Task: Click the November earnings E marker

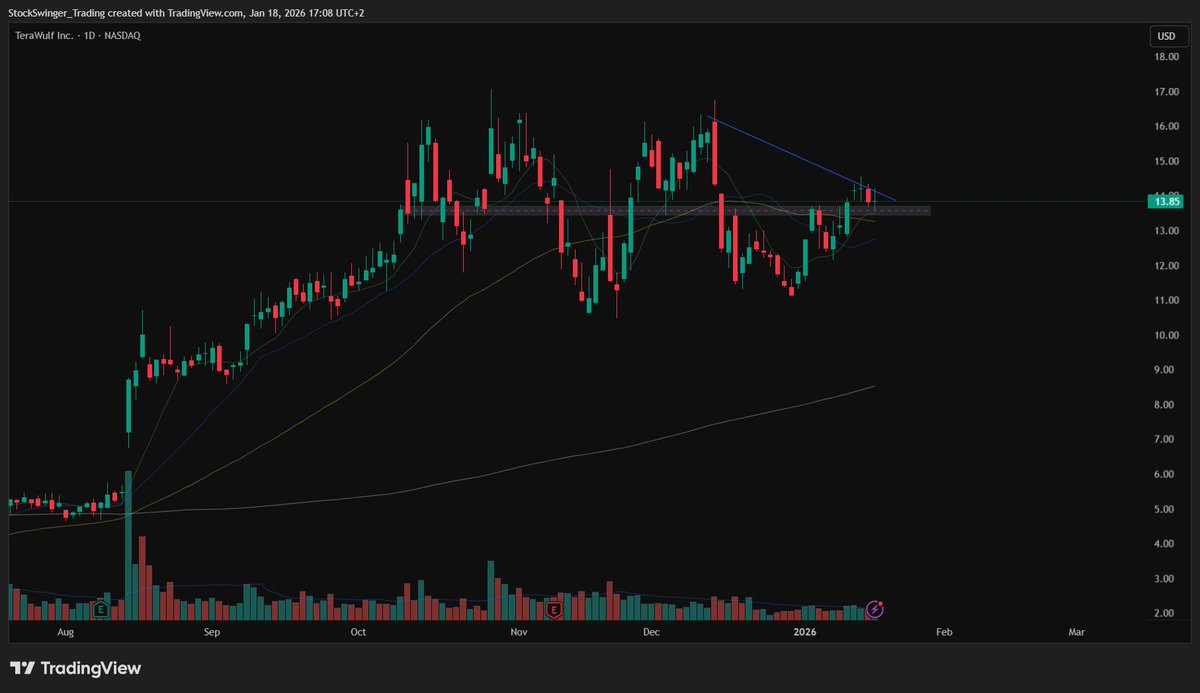Action: (552, 608)
